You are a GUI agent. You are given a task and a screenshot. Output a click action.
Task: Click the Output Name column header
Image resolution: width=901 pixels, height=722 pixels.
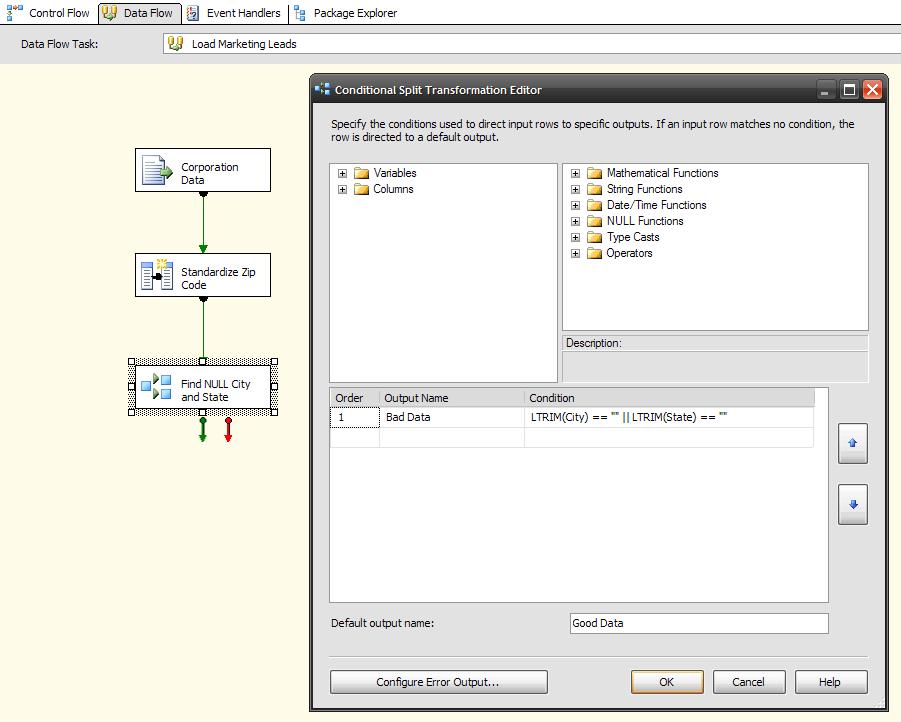[x=452, y=398]
